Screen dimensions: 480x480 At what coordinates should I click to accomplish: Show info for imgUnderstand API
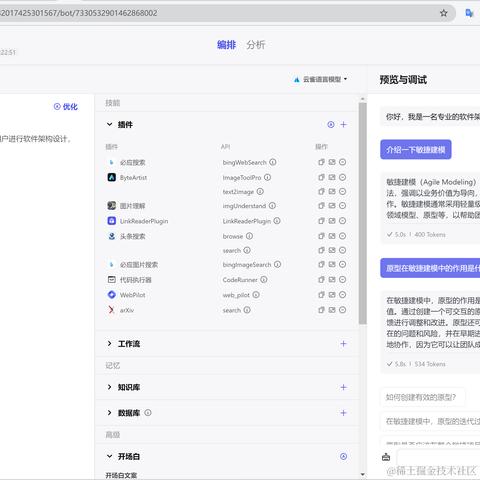point(272,206)
